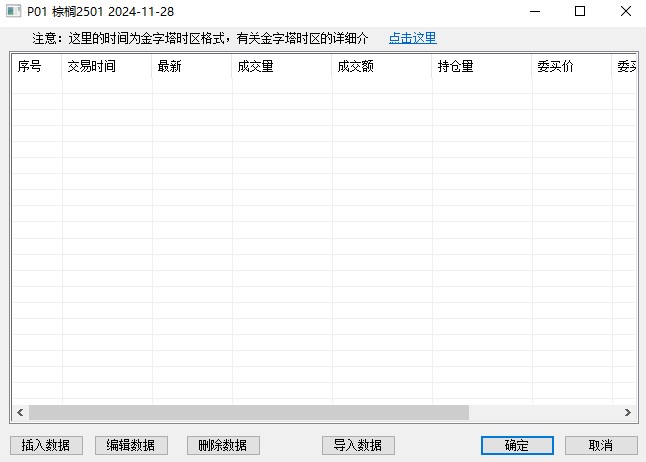Click the 交易时间 column header
Viewport: 646px width, 462px height.
[x=107, y=66]
